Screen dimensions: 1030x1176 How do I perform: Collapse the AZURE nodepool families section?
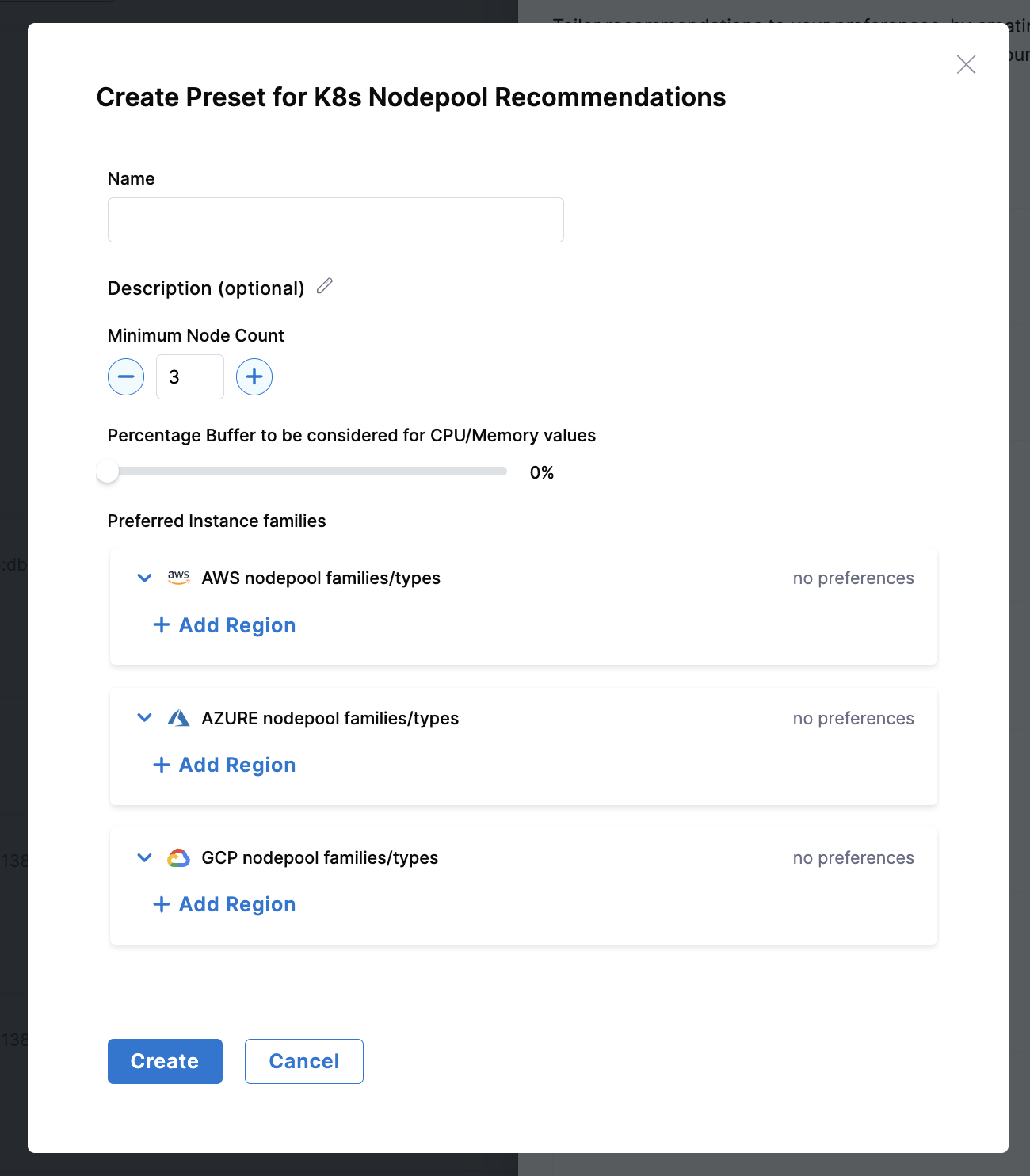click(144, 718)
